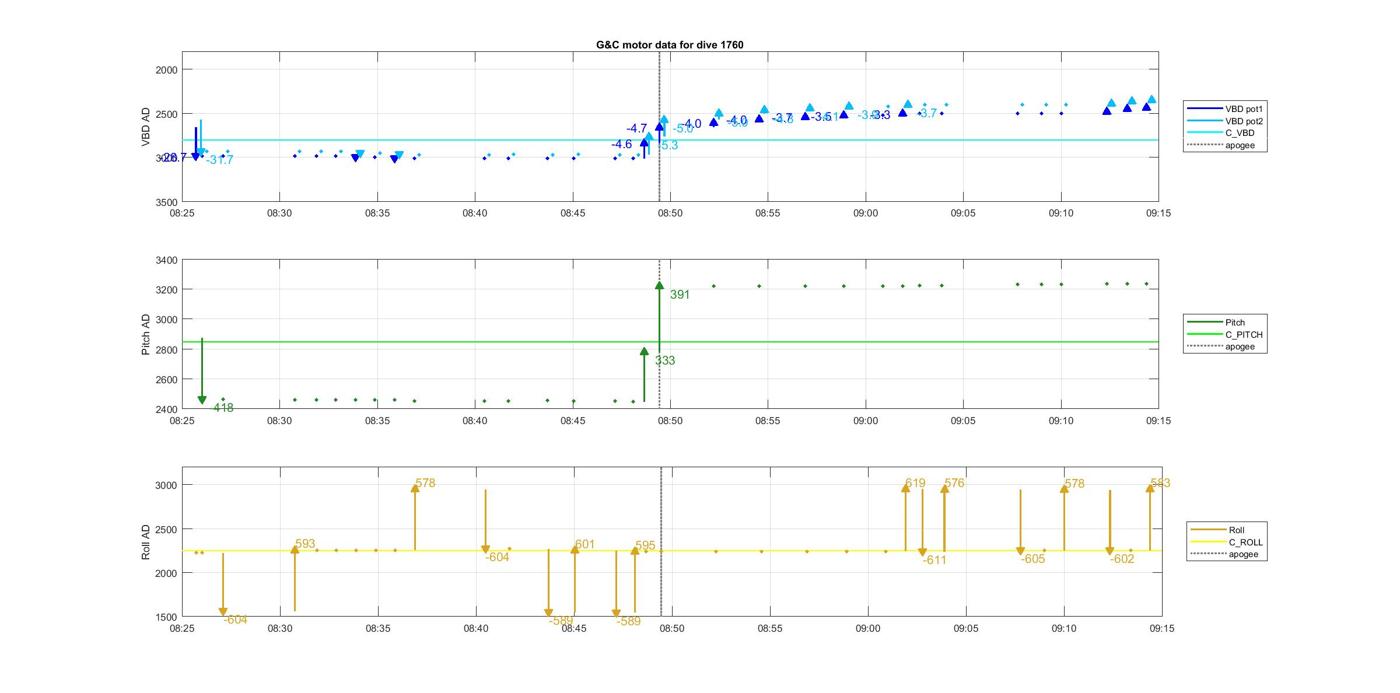Image resolution: width=1400 pixels, height=693 pixels.
Task: Click the tall green pitch arrow labeled 391
Action: pos(659,315)
